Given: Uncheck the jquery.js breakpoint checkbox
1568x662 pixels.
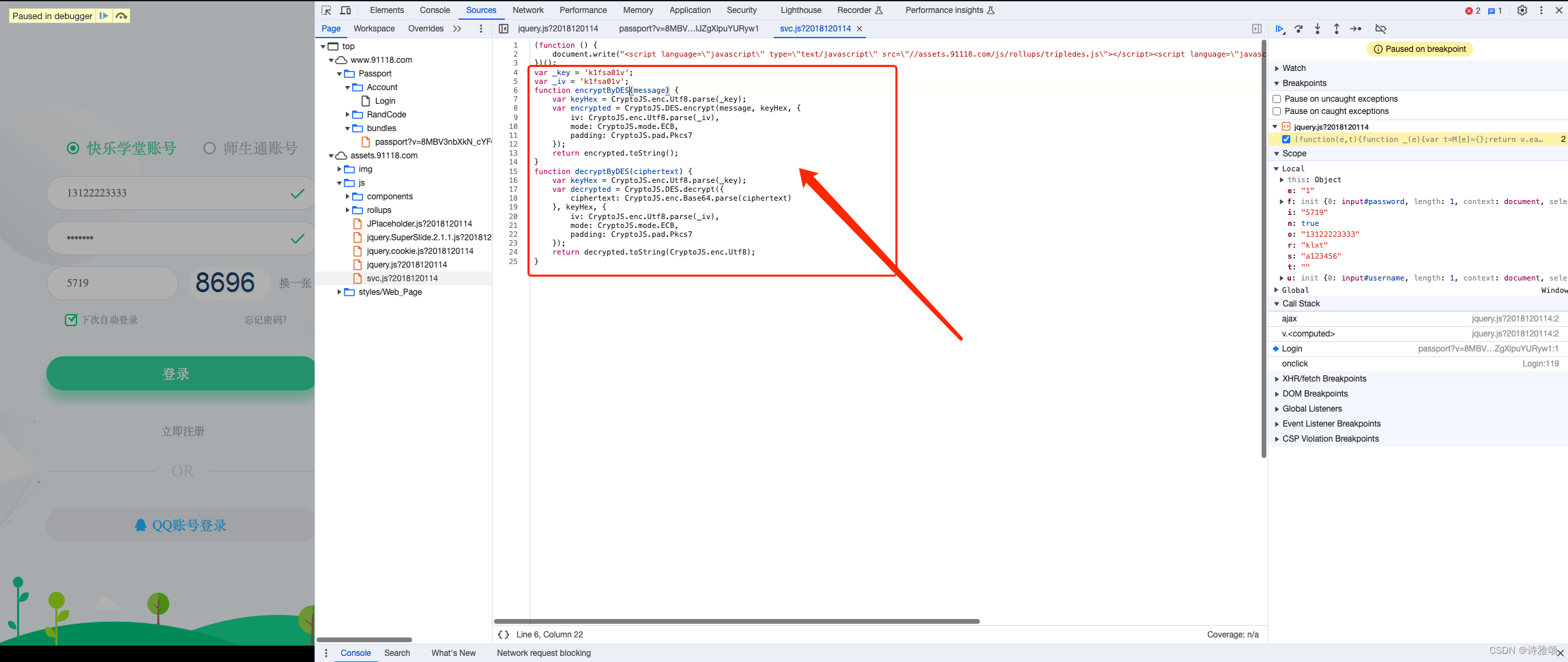Looking at the screenshot, I should coord(1286,139).
